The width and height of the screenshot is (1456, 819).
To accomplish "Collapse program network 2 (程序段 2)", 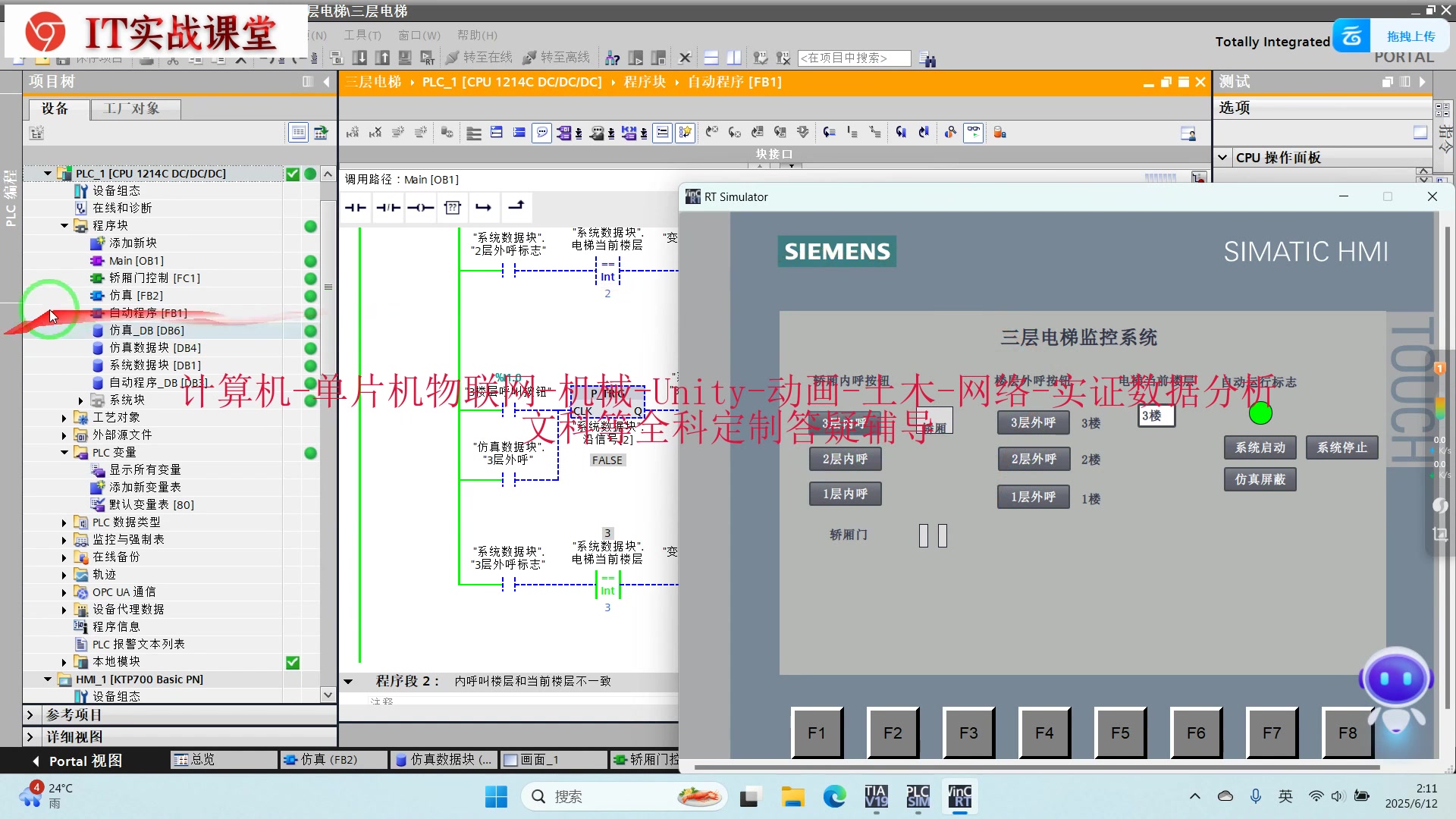I will pos(348,681).
